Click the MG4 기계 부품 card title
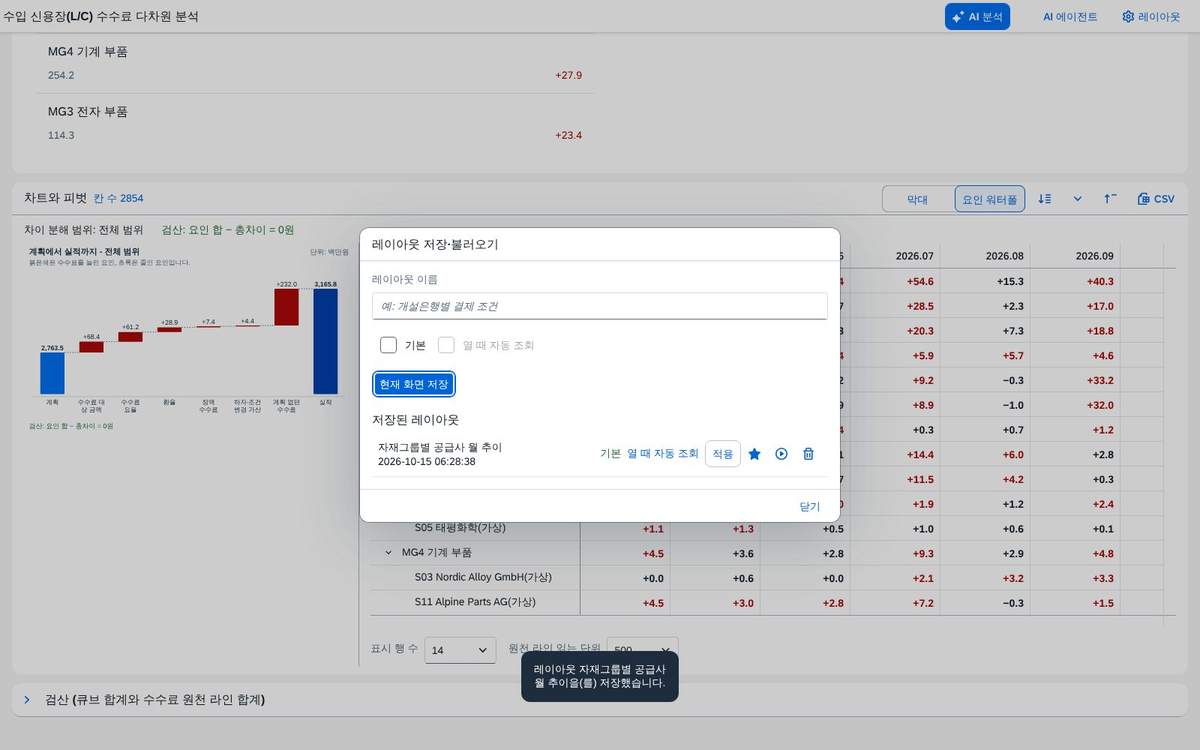This screenshot has height=750, width=1200. point(88,52)
